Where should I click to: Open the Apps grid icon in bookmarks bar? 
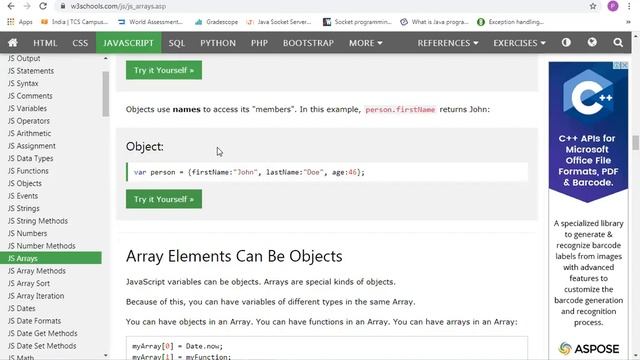tap(11, 22)
